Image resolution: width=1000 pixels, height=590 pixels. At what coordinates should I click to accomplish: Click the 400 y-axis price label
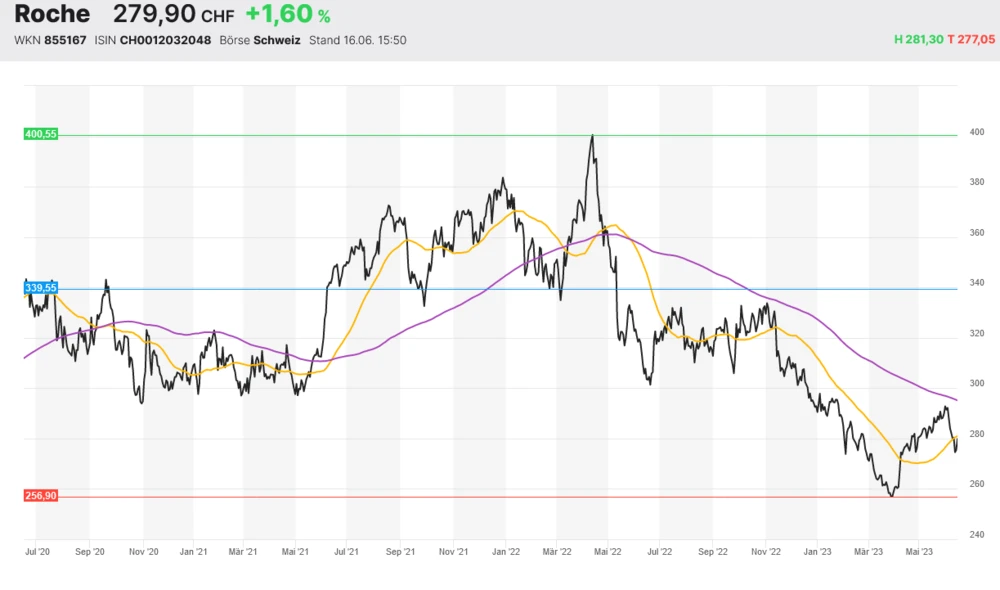tap(976, 133)
